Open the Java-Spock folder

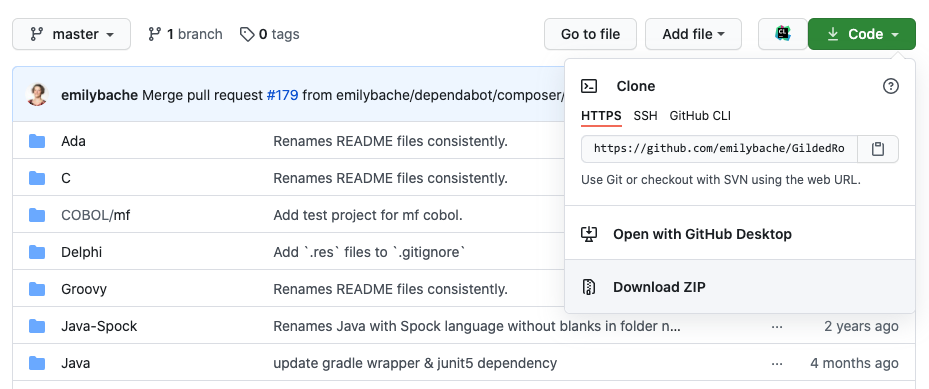tap(99, 326)
